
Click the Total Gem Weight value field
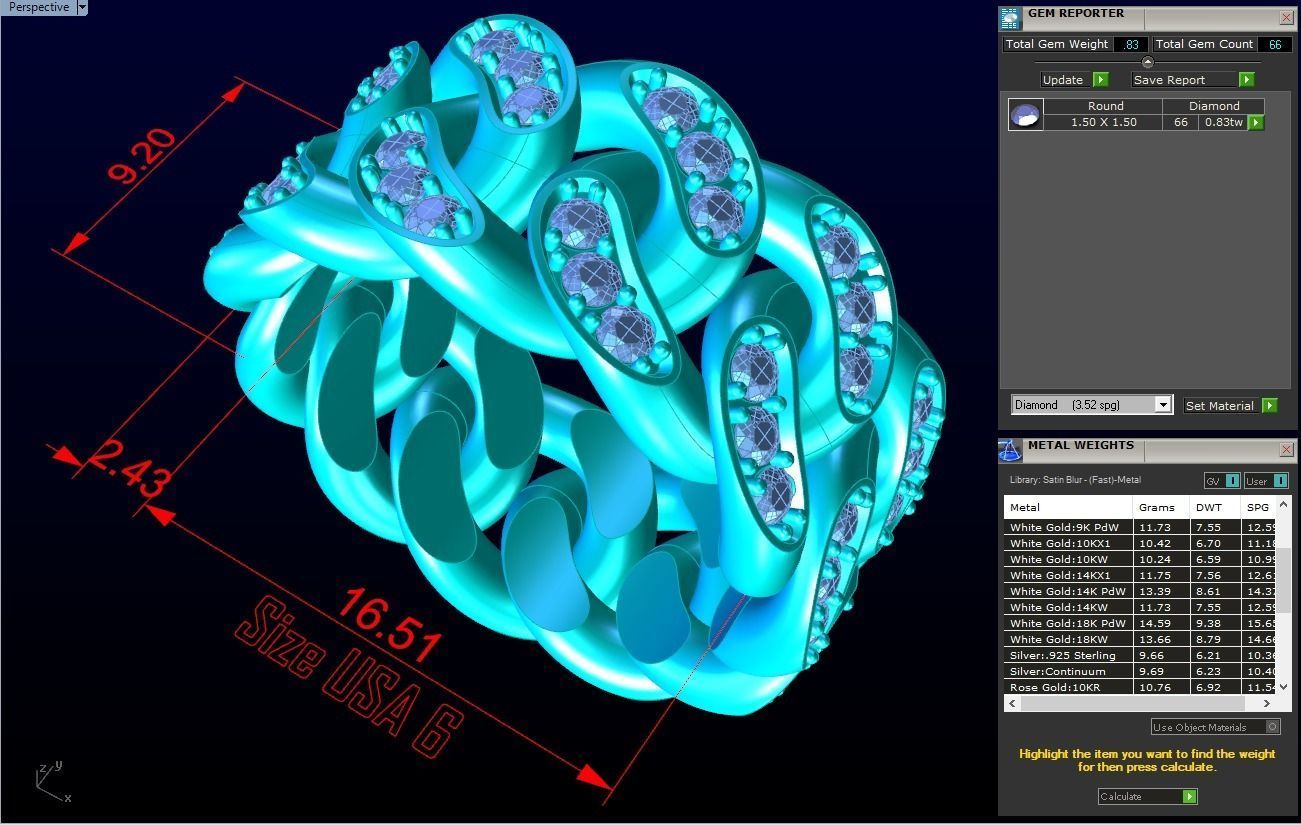point(1131,44)
